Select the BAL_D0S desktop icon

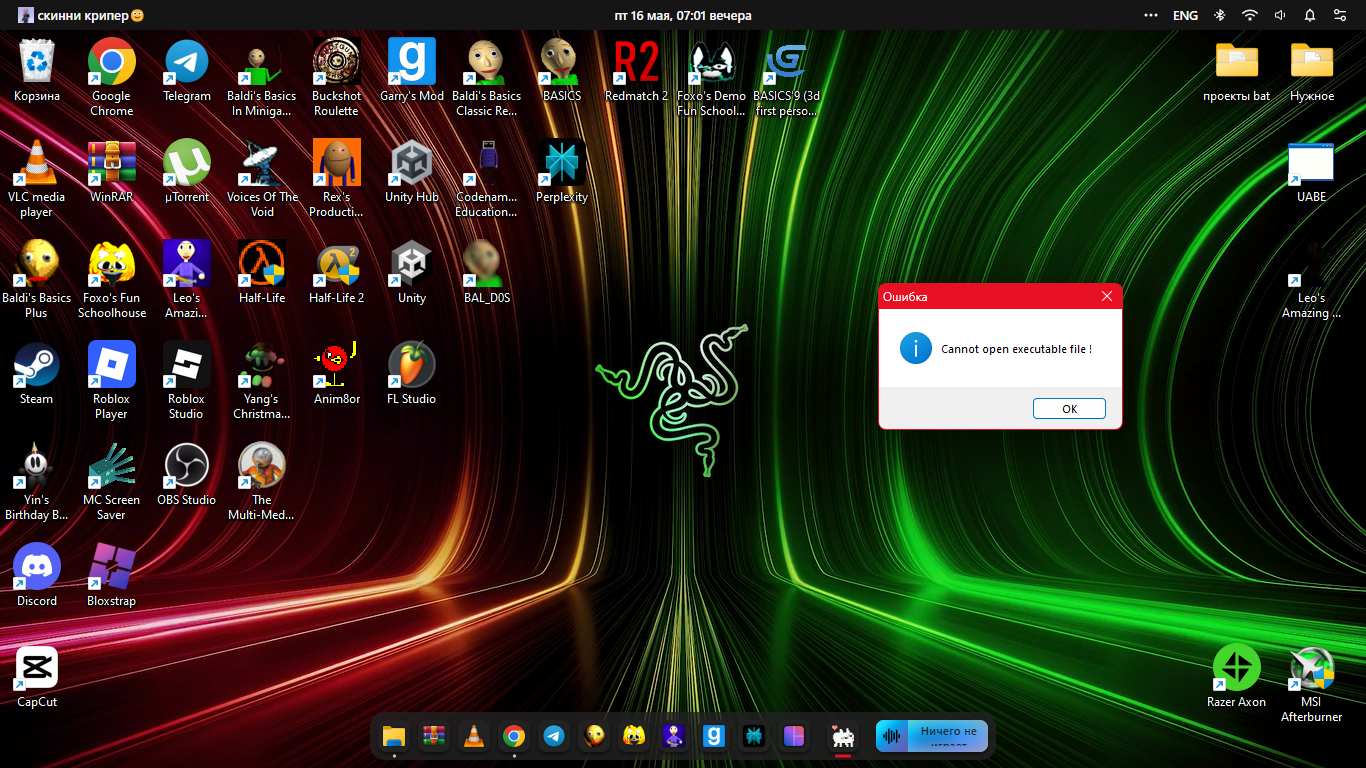point(486,272)
